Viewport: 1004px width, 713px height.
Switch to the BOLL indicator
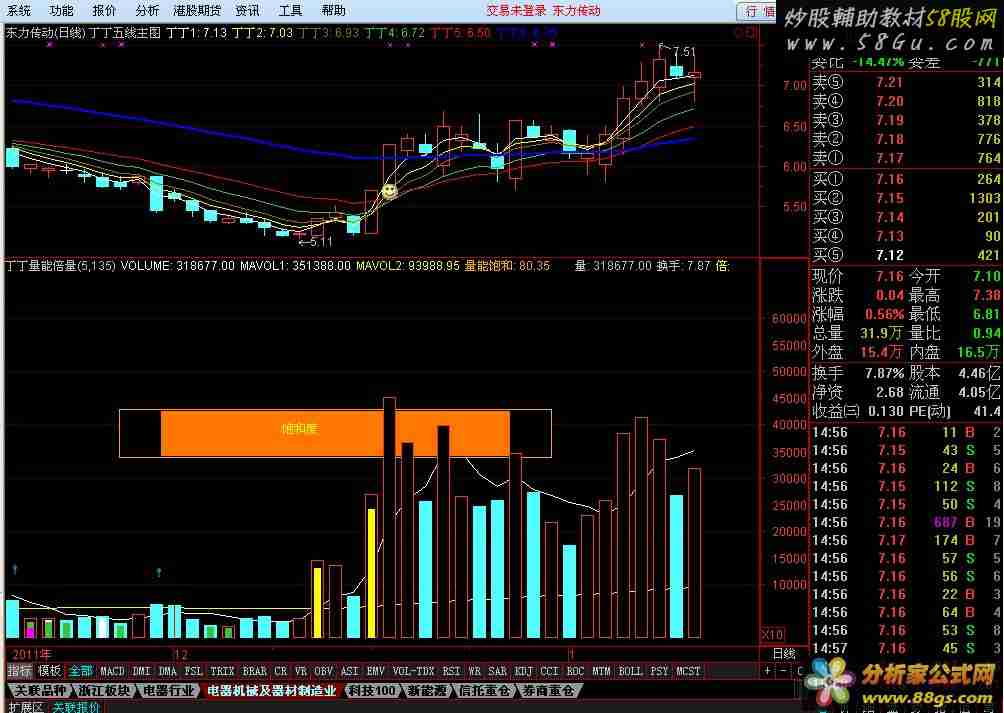(x=630, y=671)
